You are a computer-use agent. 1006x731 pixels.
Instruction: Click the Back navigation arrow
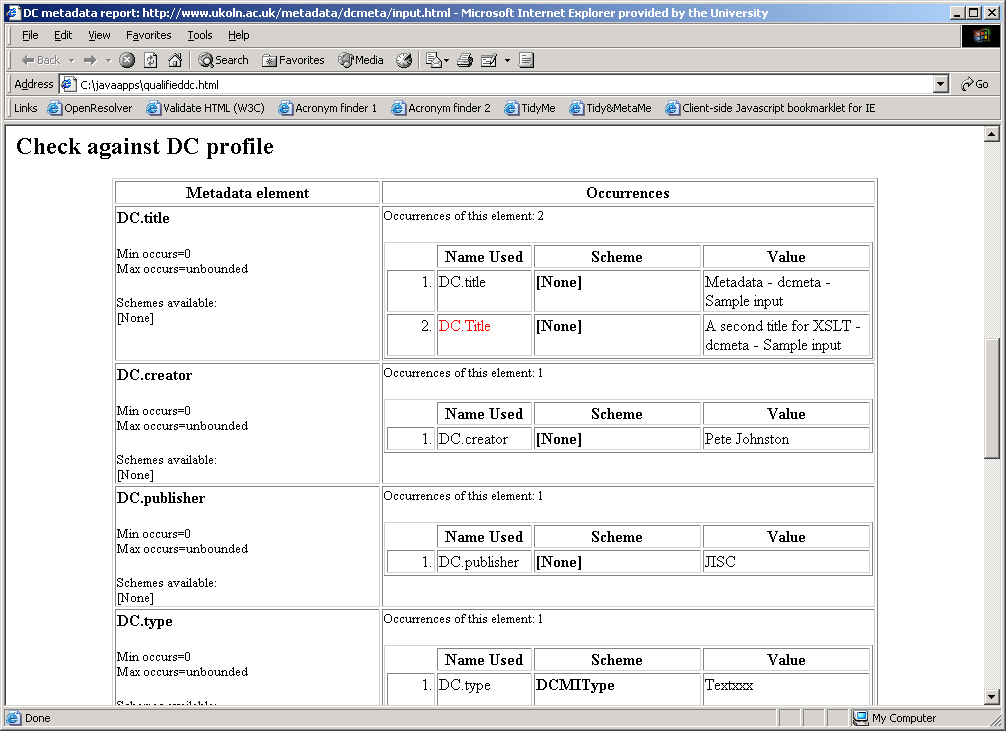[30, 59]
